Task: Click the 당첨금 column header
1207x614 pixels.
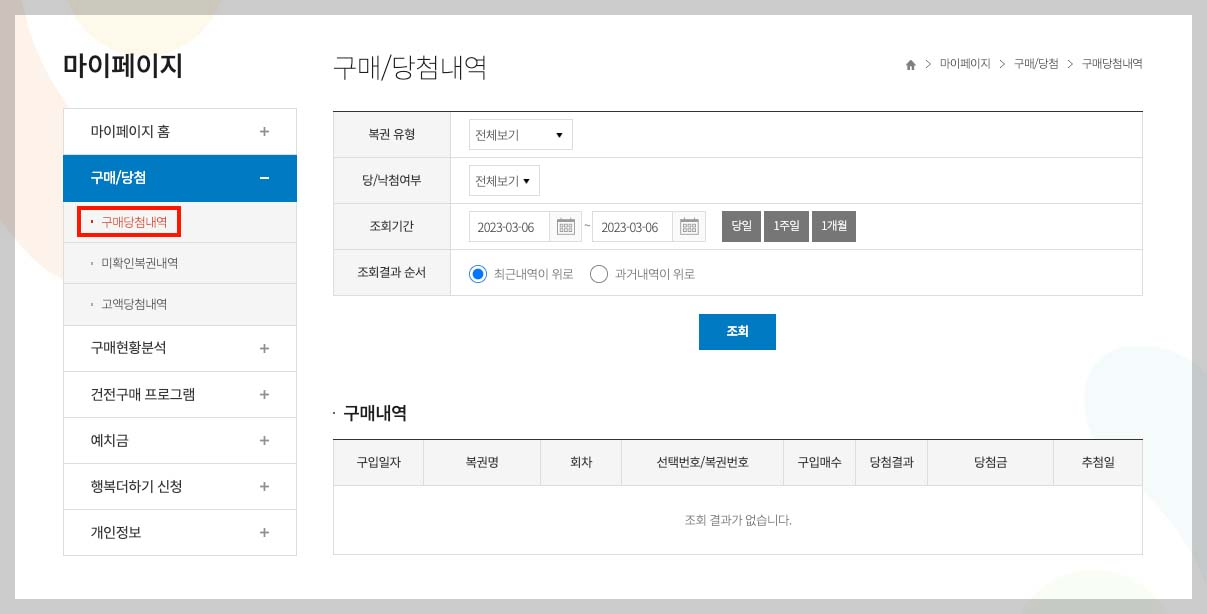Action: pos(990,463)
